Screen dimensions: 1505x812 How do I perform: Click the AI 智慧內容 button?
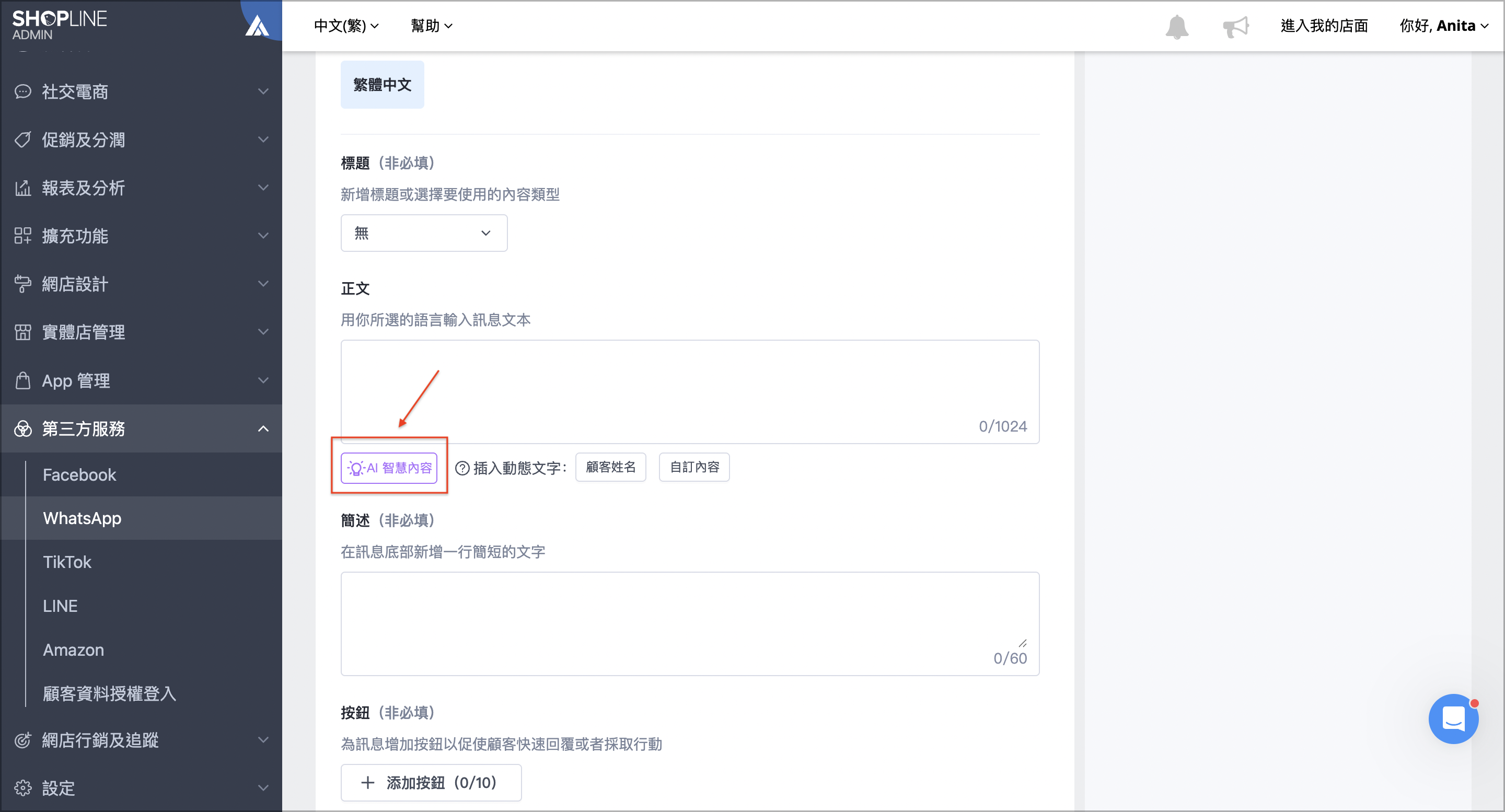click(389, 468)
